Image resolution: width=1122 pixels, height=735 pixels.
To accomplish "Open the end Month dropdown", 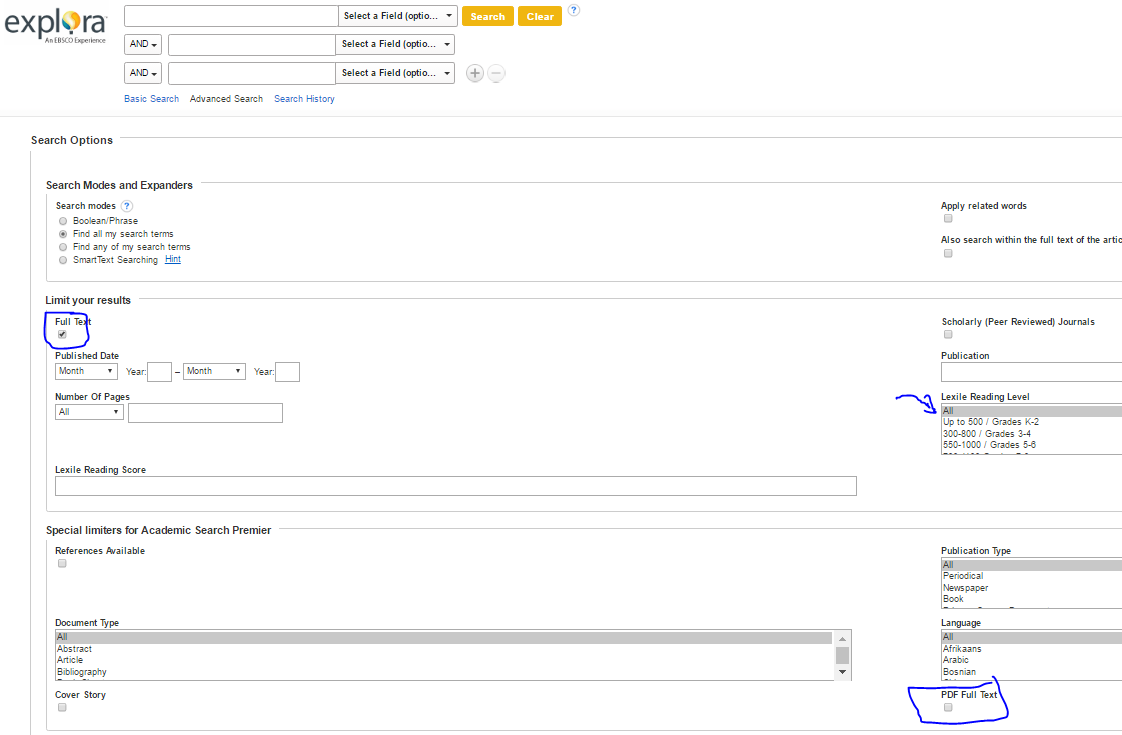I will [x=214, y=371].
